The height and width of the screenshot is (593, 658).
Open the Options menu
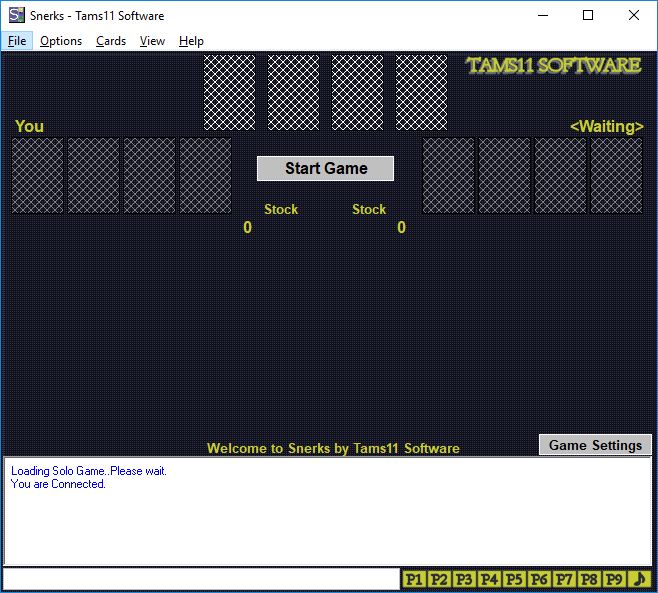pyautogui.click(x=61, y=41)
